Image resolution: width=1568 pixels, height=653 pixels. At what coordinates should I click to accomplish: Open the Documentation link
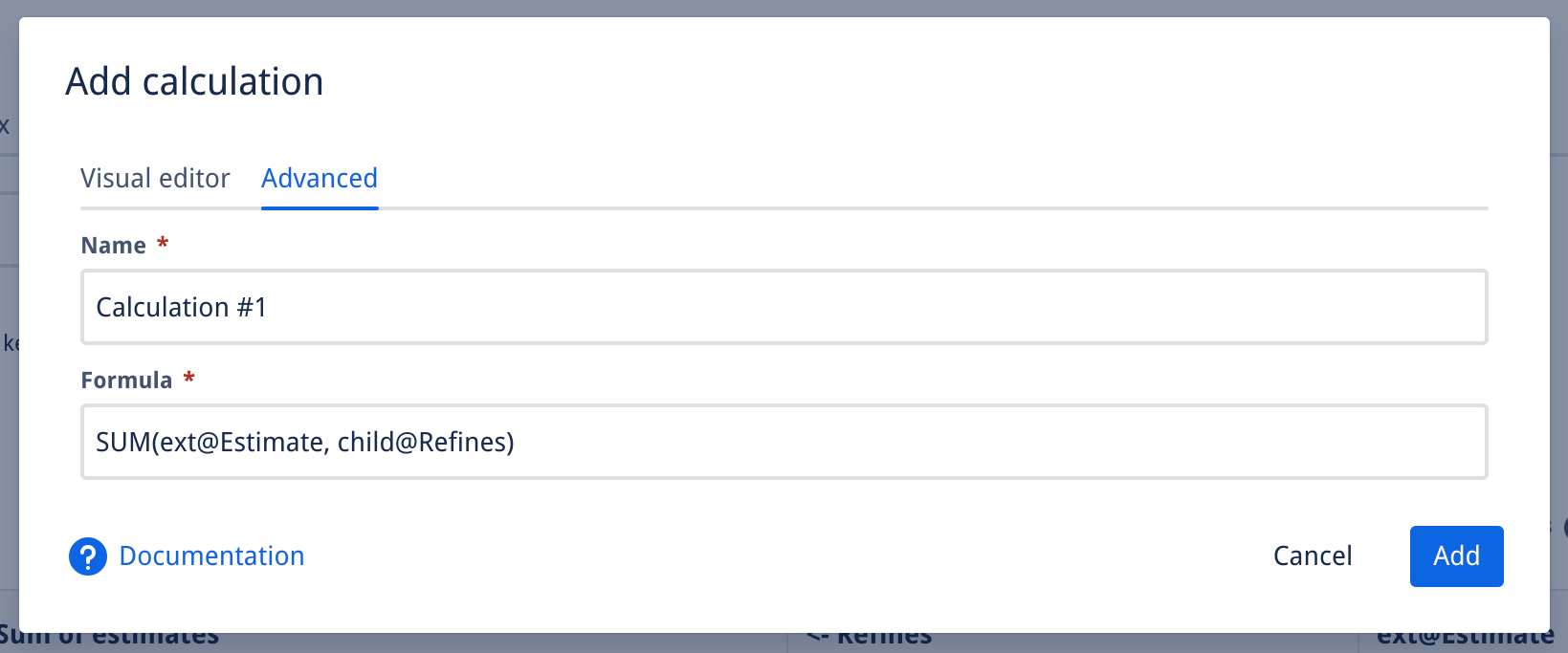[x=211, y=556]
